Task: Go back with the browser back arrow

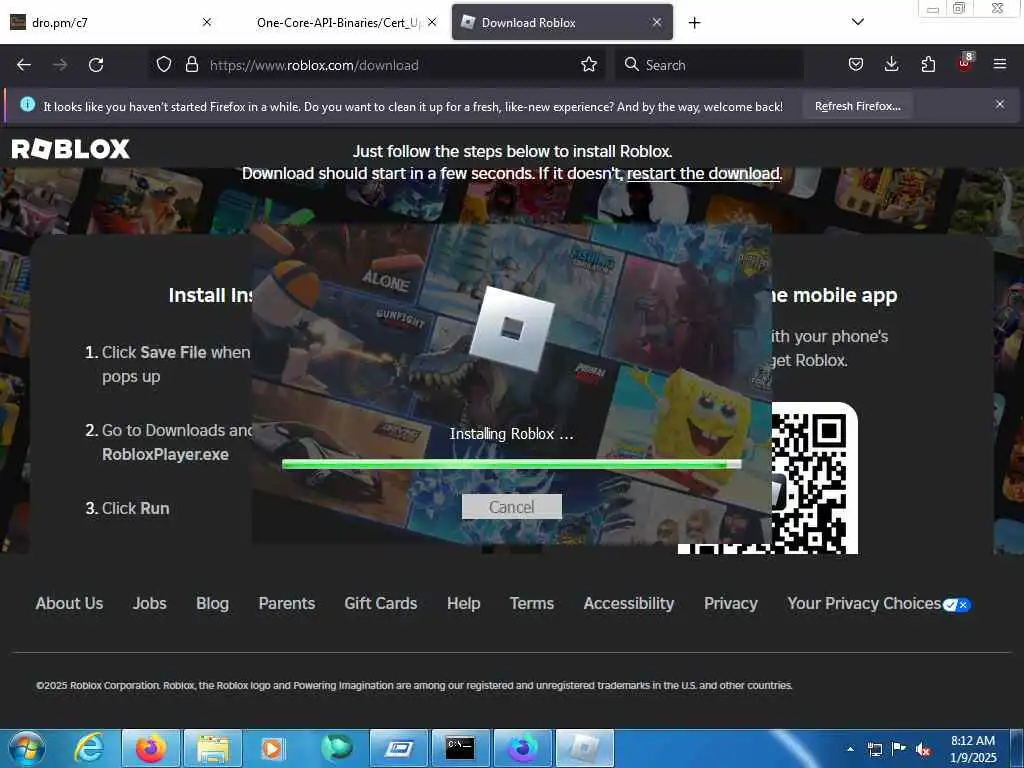Action: coord(24,65)
